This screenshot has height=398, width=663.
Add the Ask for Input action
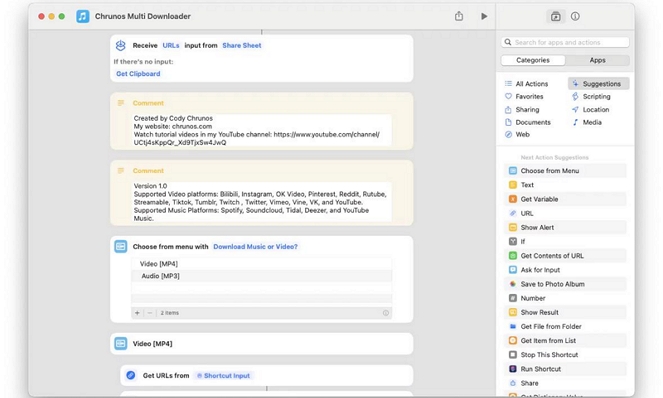[x=565, y=270]
